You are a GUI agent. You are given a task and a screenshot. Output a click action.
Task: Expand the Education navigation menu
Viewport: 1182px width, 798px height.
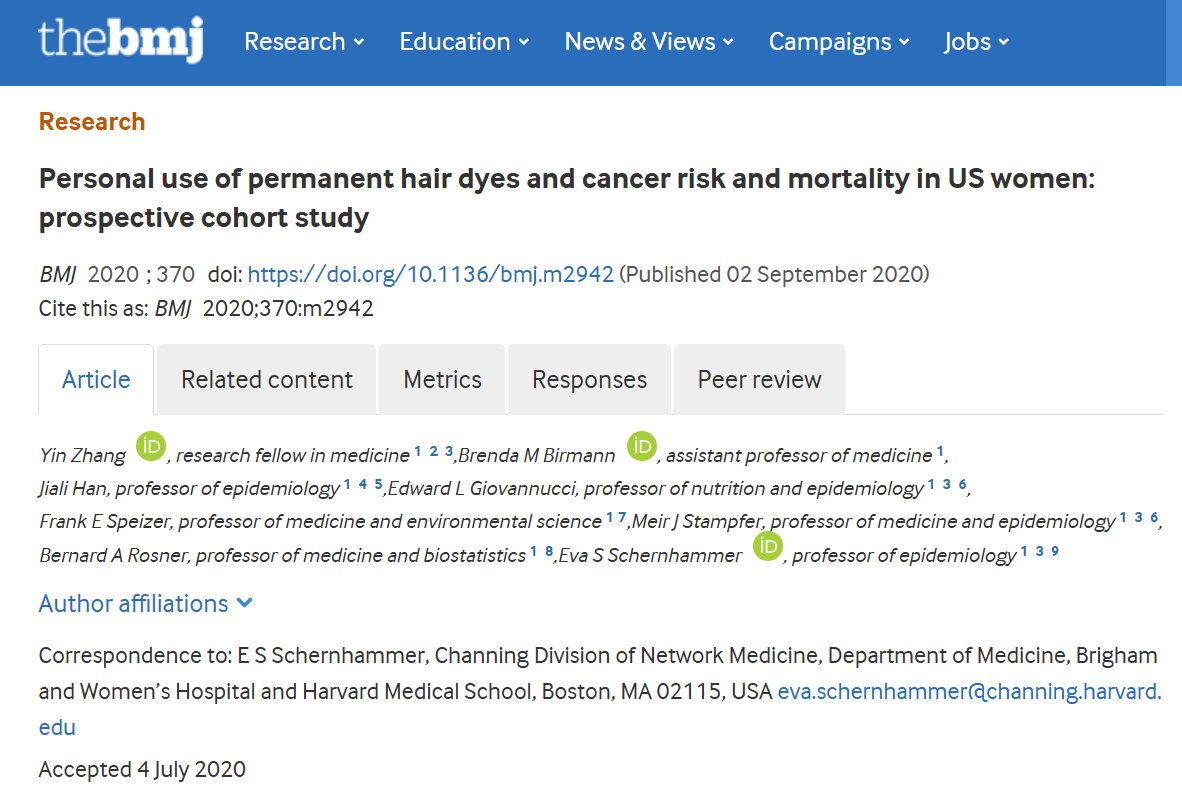click(464, 42)
